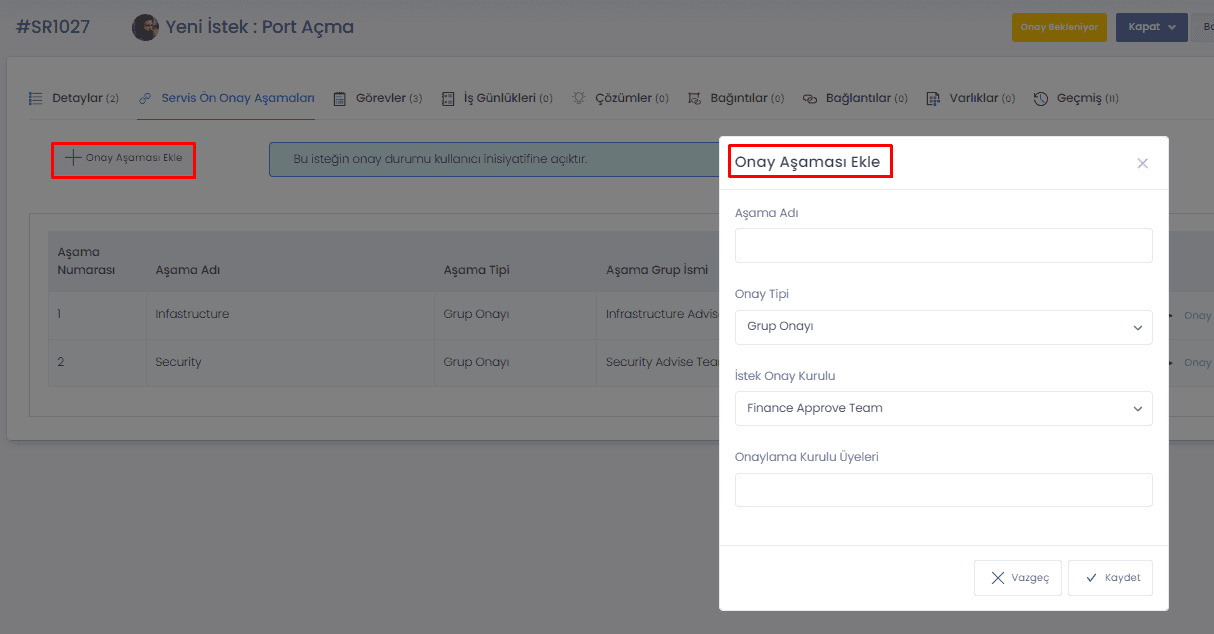Open the Geçmiş tab

[x=1075, y=98]
